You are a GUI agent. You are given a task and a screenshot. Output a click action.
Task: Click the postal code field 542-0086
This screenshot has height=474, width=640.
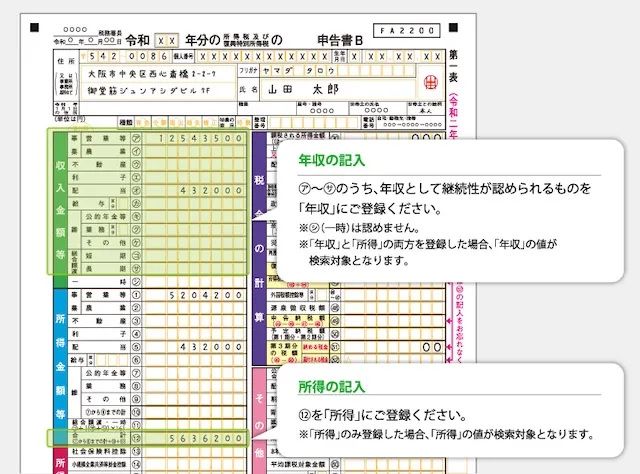[x=127, y=56]
